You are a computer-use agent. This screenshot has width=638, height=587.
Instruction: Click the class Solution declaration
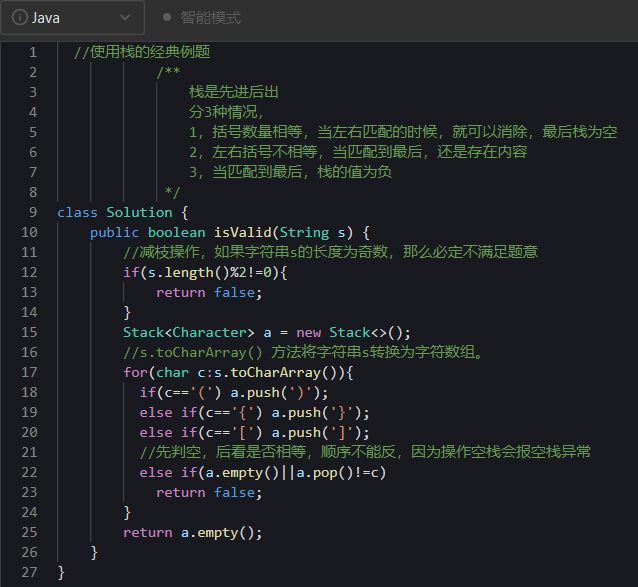point(122,212)
